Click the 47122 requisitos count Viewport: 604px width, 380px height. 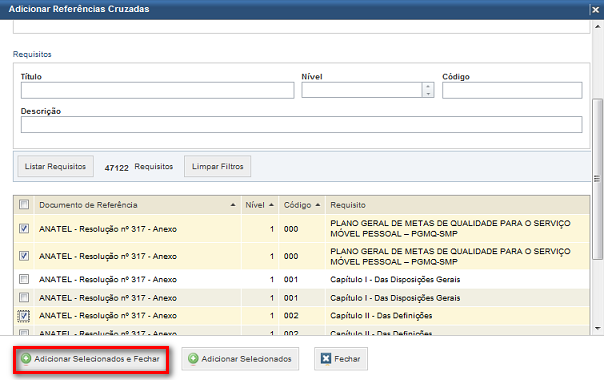pos(116,168)
